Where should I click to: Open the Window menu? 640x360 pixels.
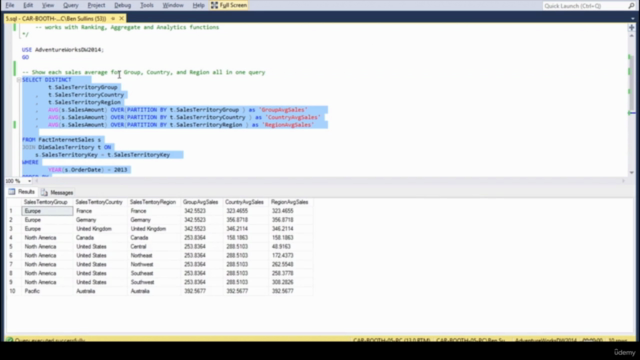pyautogui.click(x=173, y=5)
